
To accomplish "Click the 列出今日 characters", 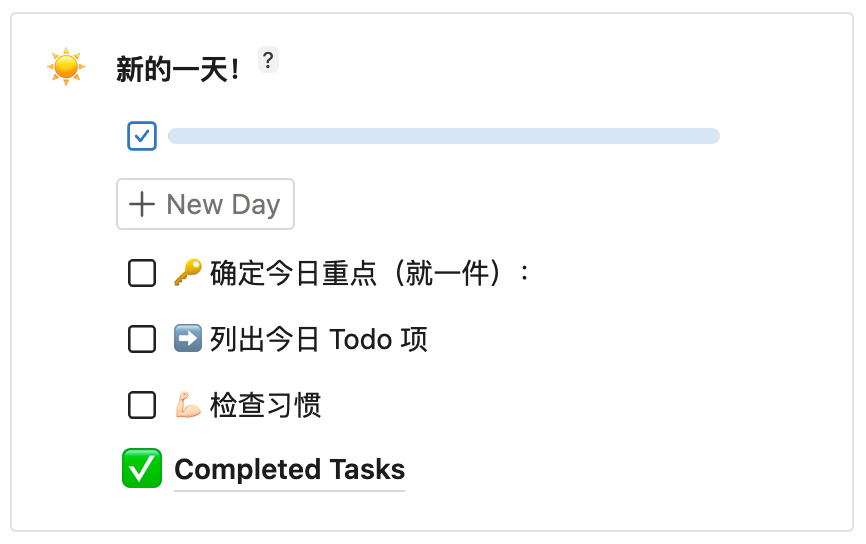I will (x=265, y=340).
